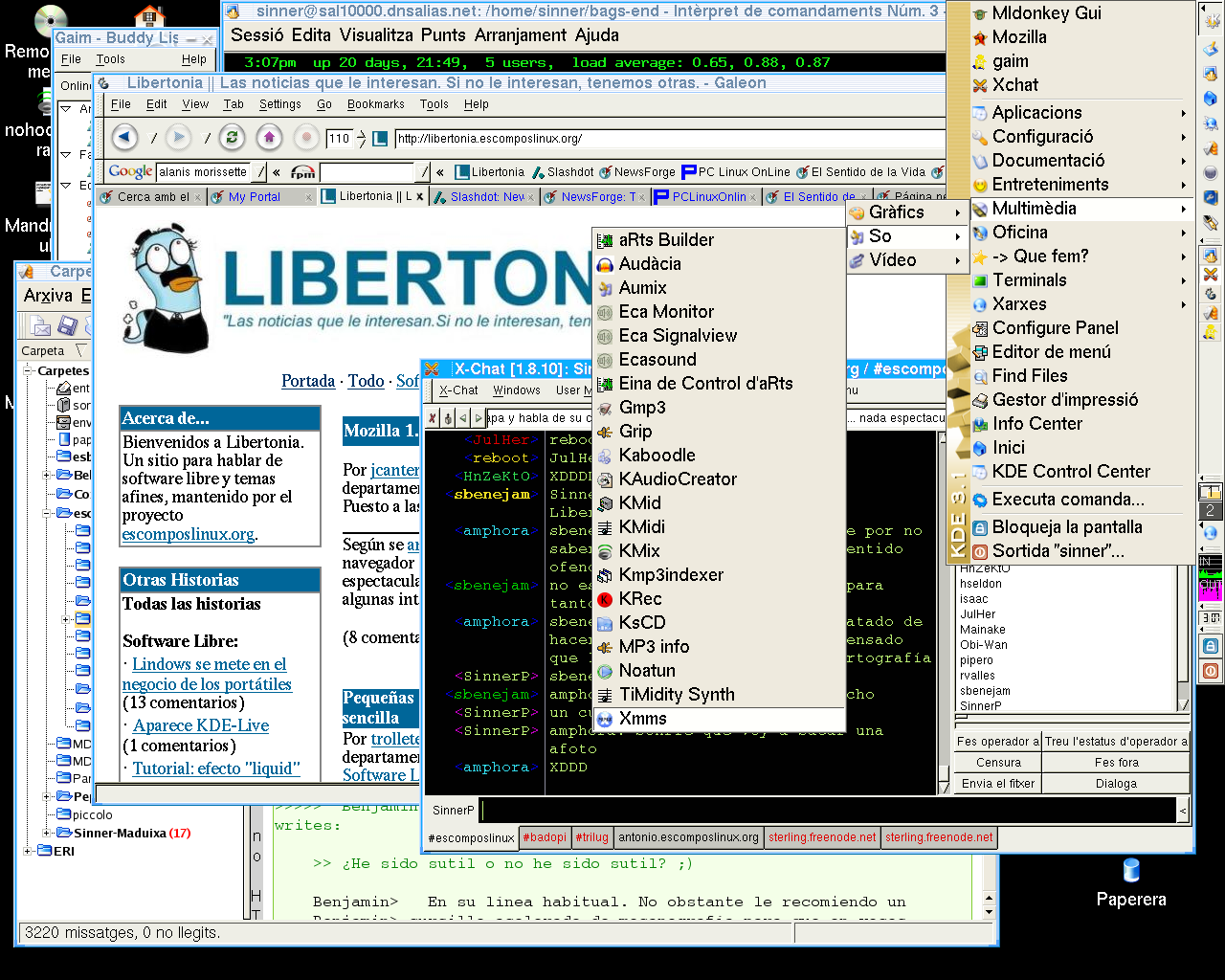Click the Stop loading button in Galeon

click(x=306, y=138)
